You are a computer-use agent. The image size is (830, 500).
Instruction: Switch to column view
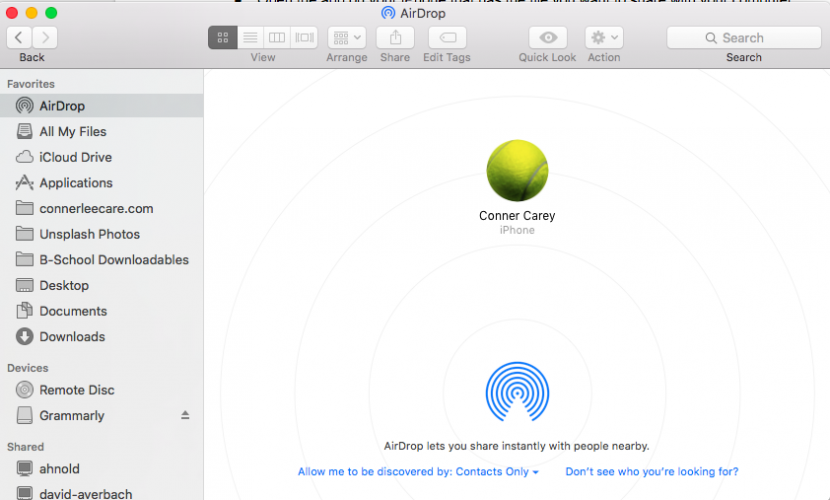(277, 38)
